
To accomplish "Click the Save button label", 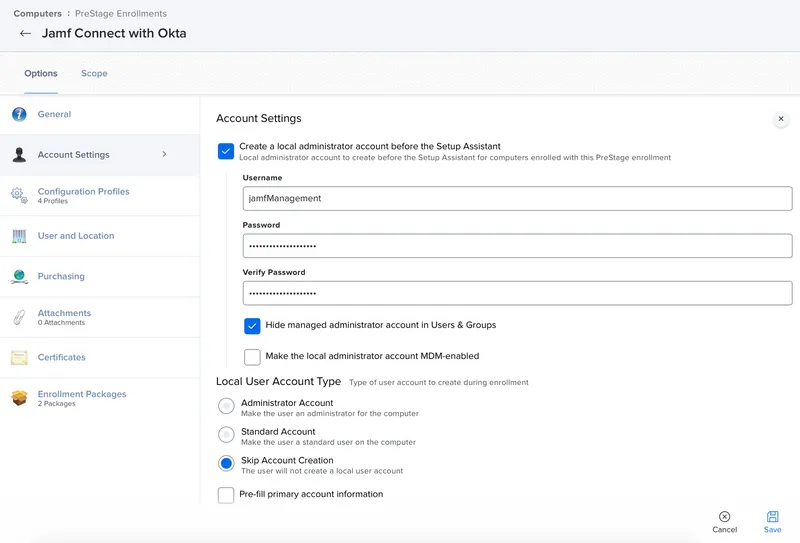I will 772,530.
